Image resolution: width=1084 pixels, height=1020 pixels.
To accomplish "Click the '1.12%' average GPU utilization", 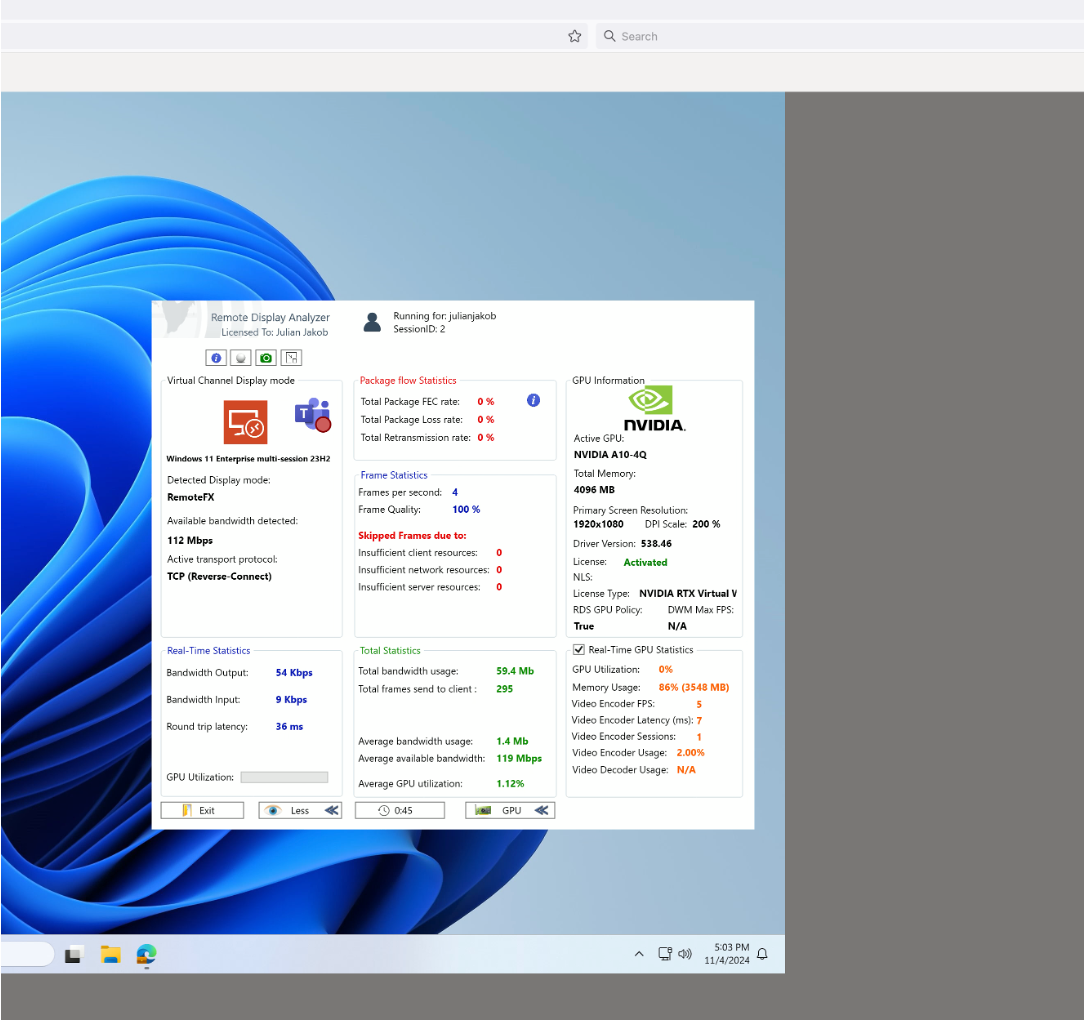I will pyautogui.click(x=510, y=783).
